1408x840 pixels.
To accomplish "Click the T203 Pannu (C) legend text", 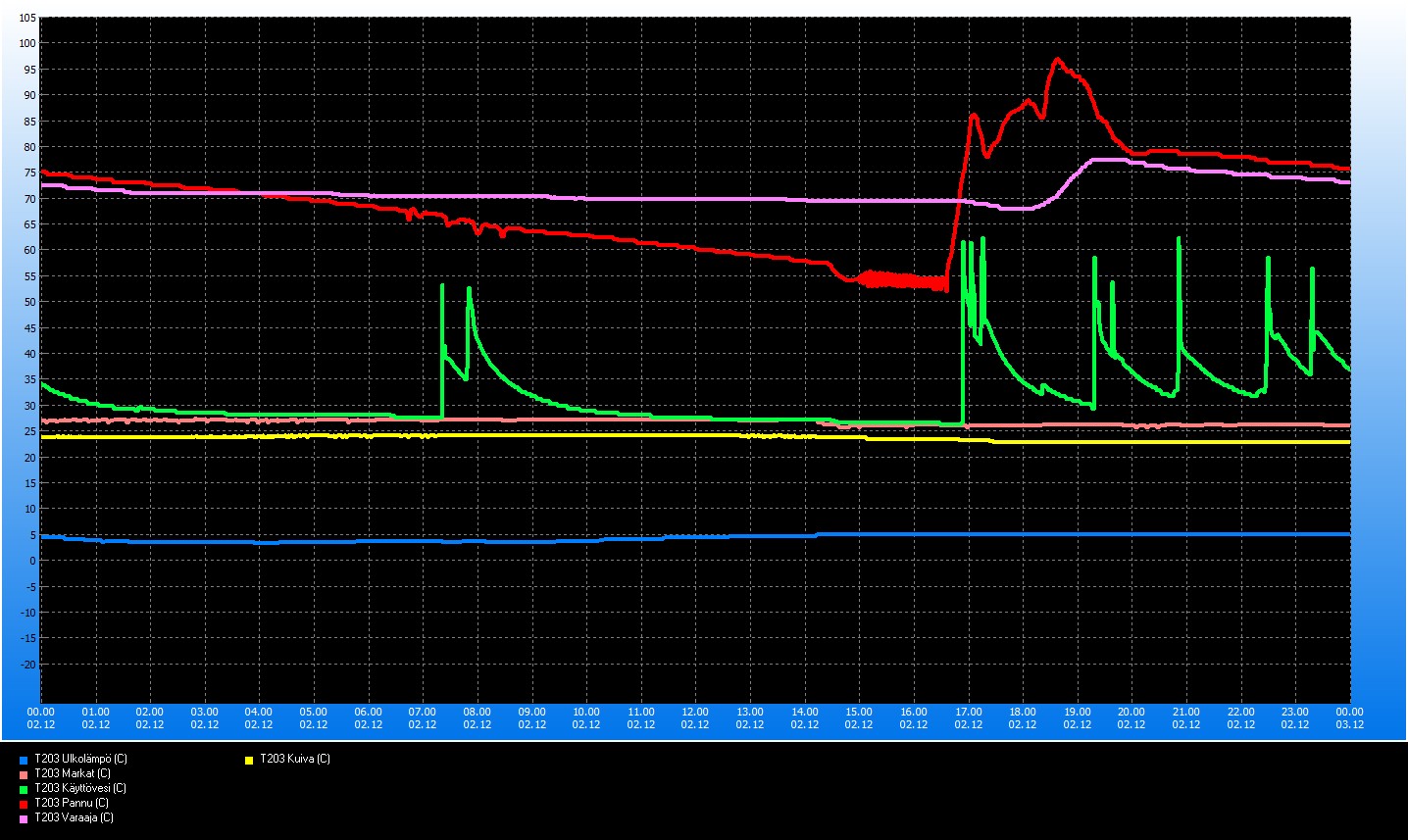I will pos(71,803).
